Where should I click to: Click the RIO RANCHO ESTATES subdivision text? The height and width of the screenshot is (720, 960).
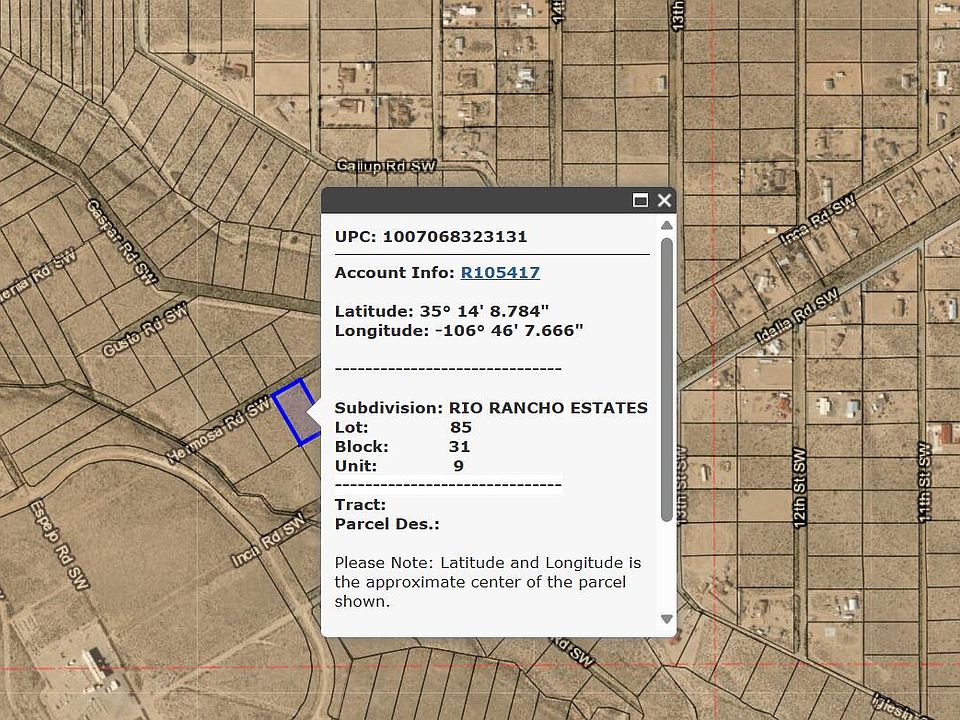[x=548, y=408]
